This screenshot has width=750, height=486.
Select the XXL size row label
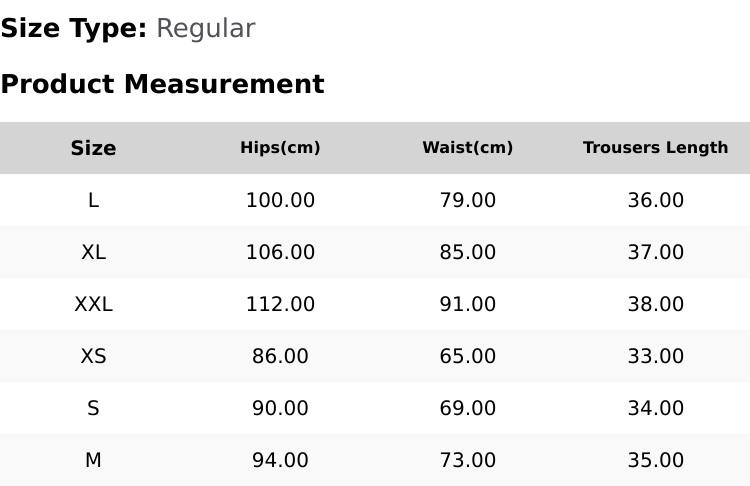click(x=93, y=304)
